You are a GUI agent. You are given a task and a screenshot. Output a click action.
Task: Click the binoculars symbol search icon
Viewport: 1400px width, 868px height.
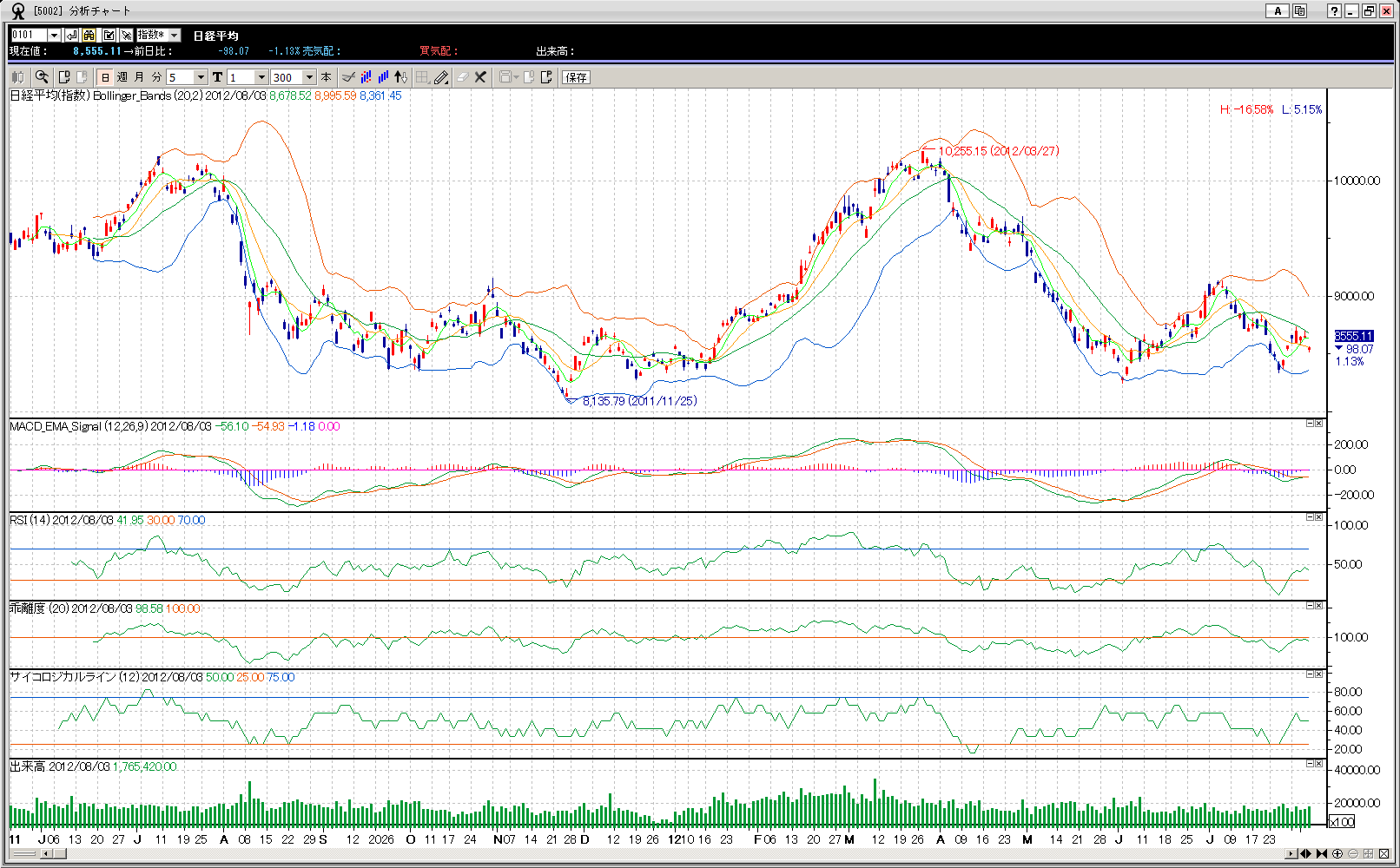click(89, 35)
